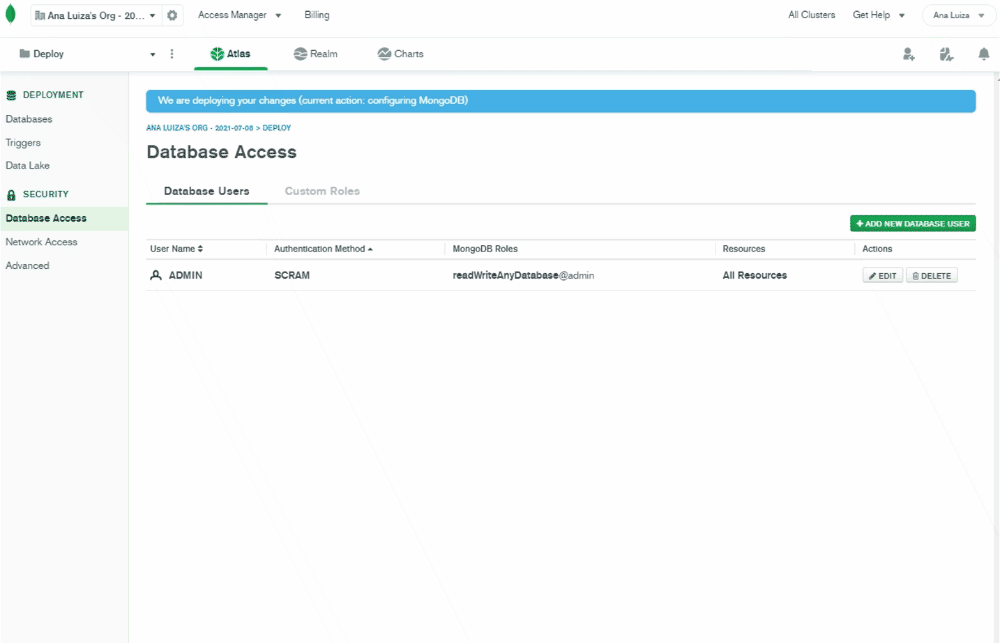This screenshot has height=643, width=1000.
Task: Open Network Access in the sidebar
Action: point(41,242)
